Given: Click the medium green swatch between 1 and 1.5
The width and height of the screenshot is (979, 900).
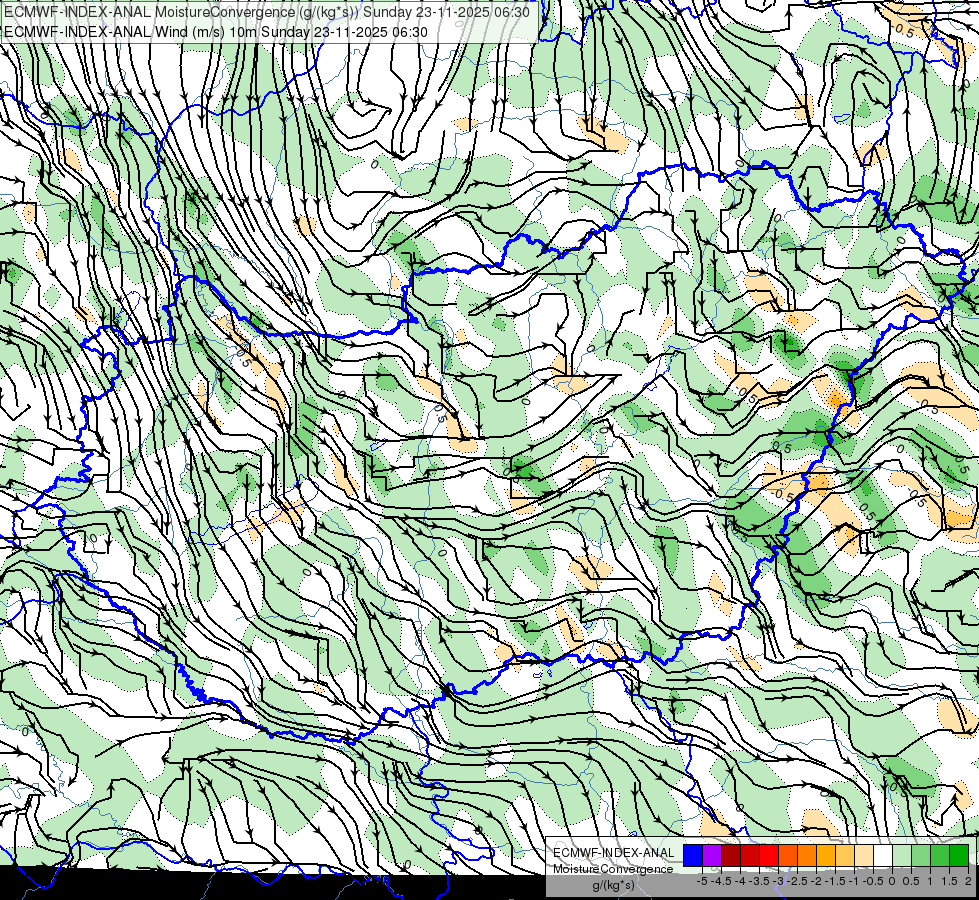Looking at the screenshot, I should click(x=940, y=856).
